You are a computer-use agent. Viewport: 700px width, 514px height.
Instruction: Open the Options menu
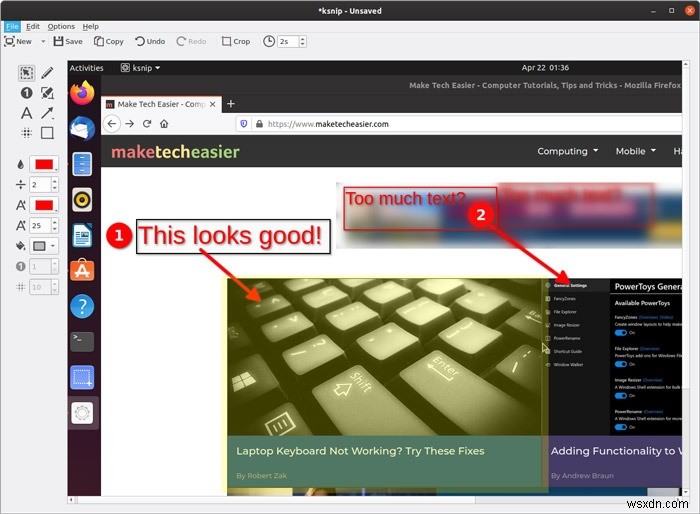coord(61,26)
